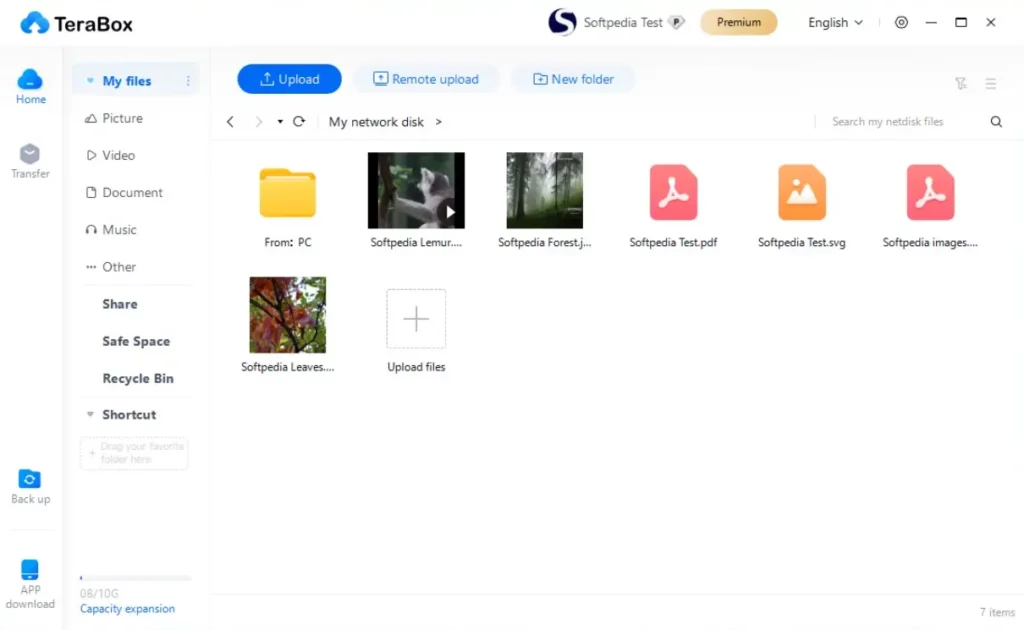Open the Music category

[118, 229]
